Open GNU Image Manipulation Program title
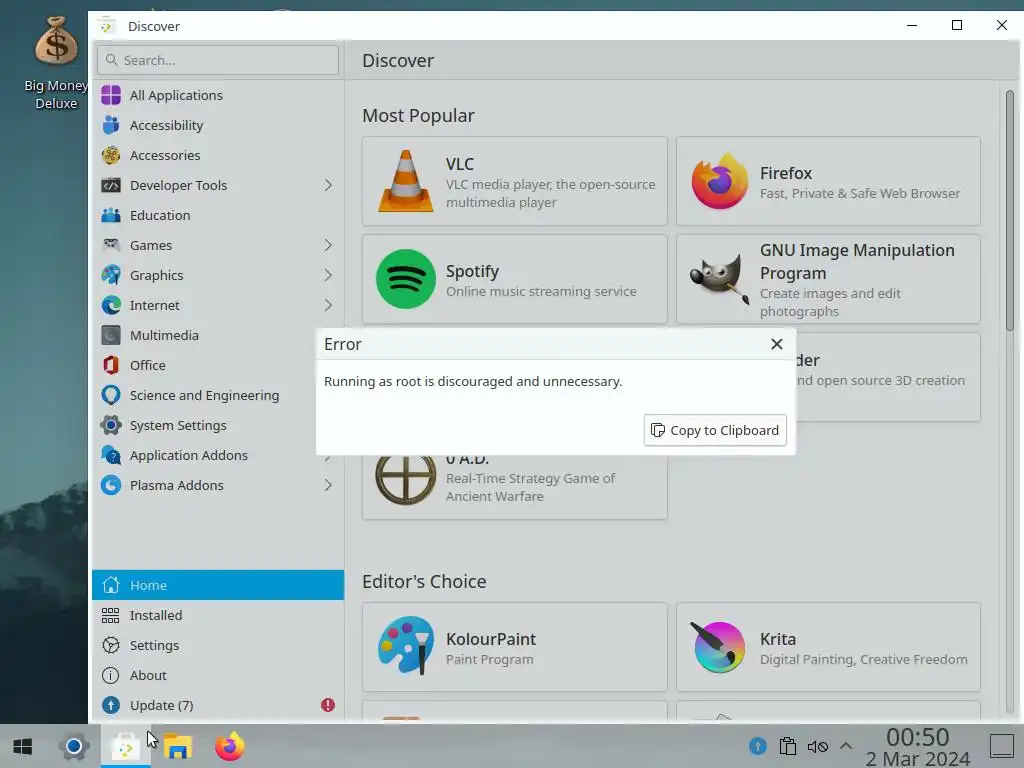Image resolution: width=1024 pixels, height=768 pixels. (x=857, y=261)
